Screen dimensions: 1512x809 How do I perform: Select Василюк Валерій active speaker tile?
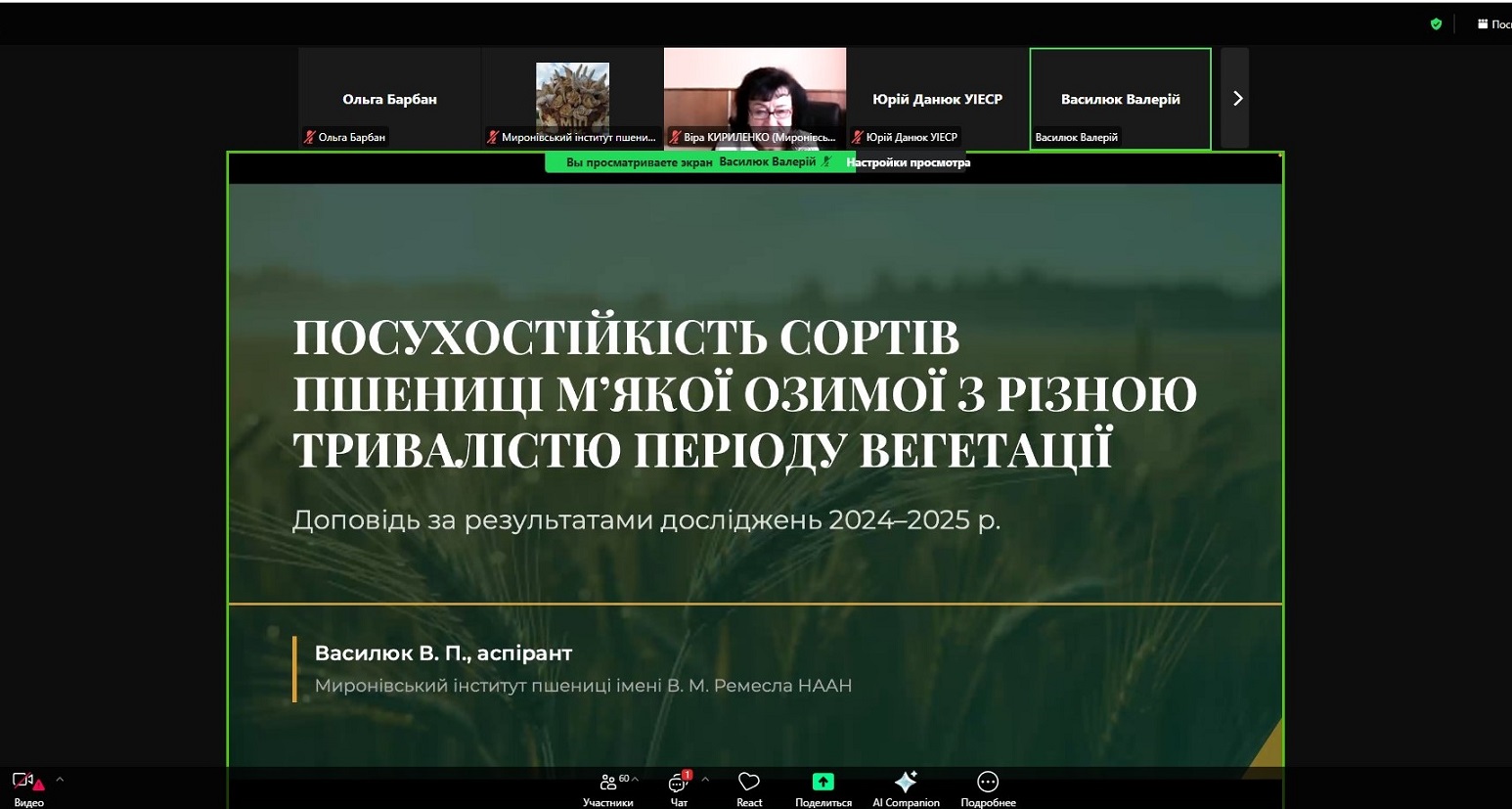coord(1120,98)
